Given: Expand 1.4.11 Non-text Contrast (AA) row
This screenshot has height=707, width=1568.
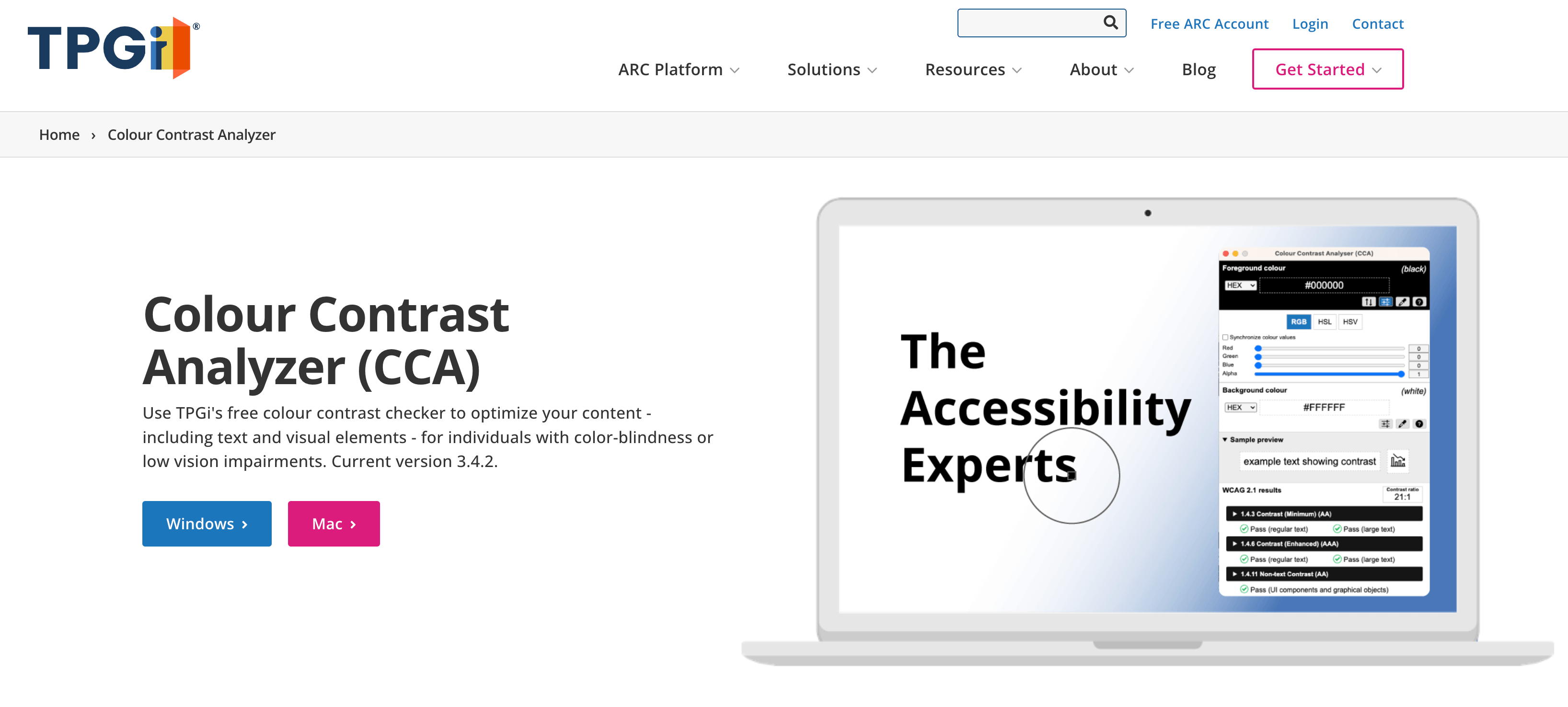Looking at the screenshot, I should coord(1324,574).
